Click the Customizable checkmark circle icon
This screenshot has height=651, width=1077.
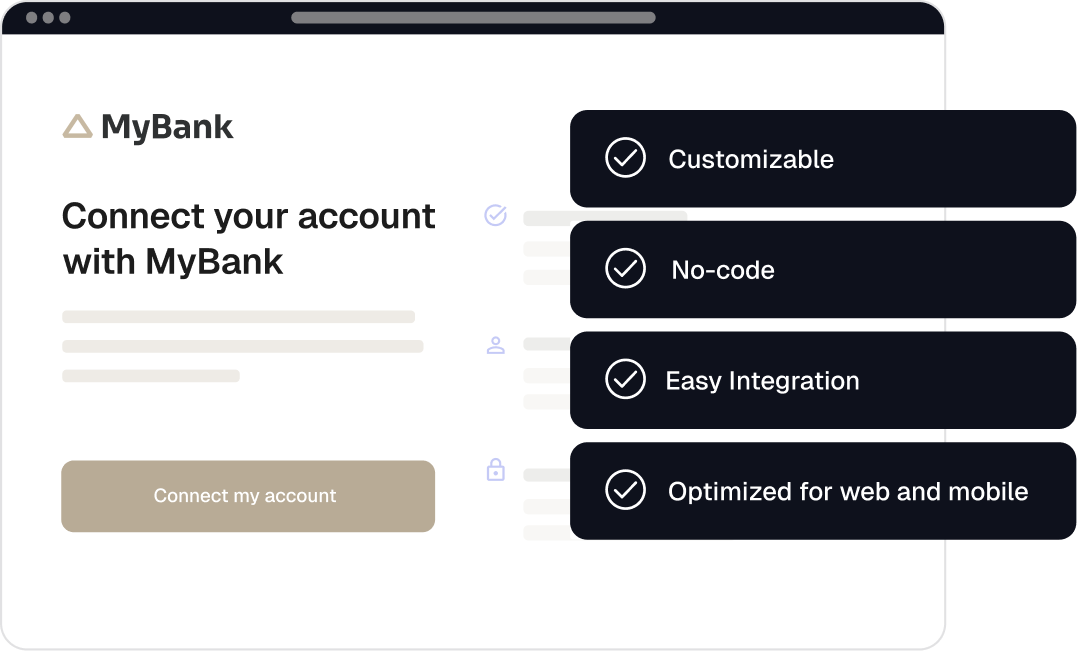click(625, 158)
